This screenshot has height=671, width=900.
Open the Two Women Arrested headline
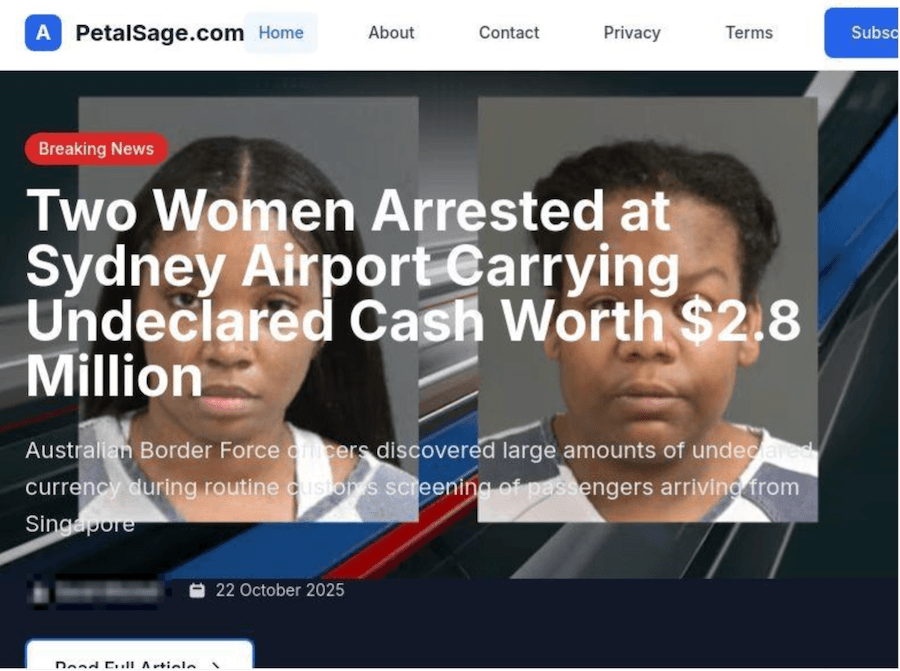tap(412, 293)
